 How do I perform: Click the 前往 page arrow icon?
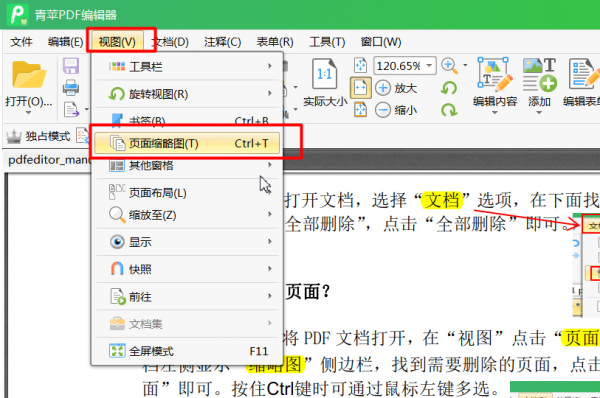pos(117,296)
